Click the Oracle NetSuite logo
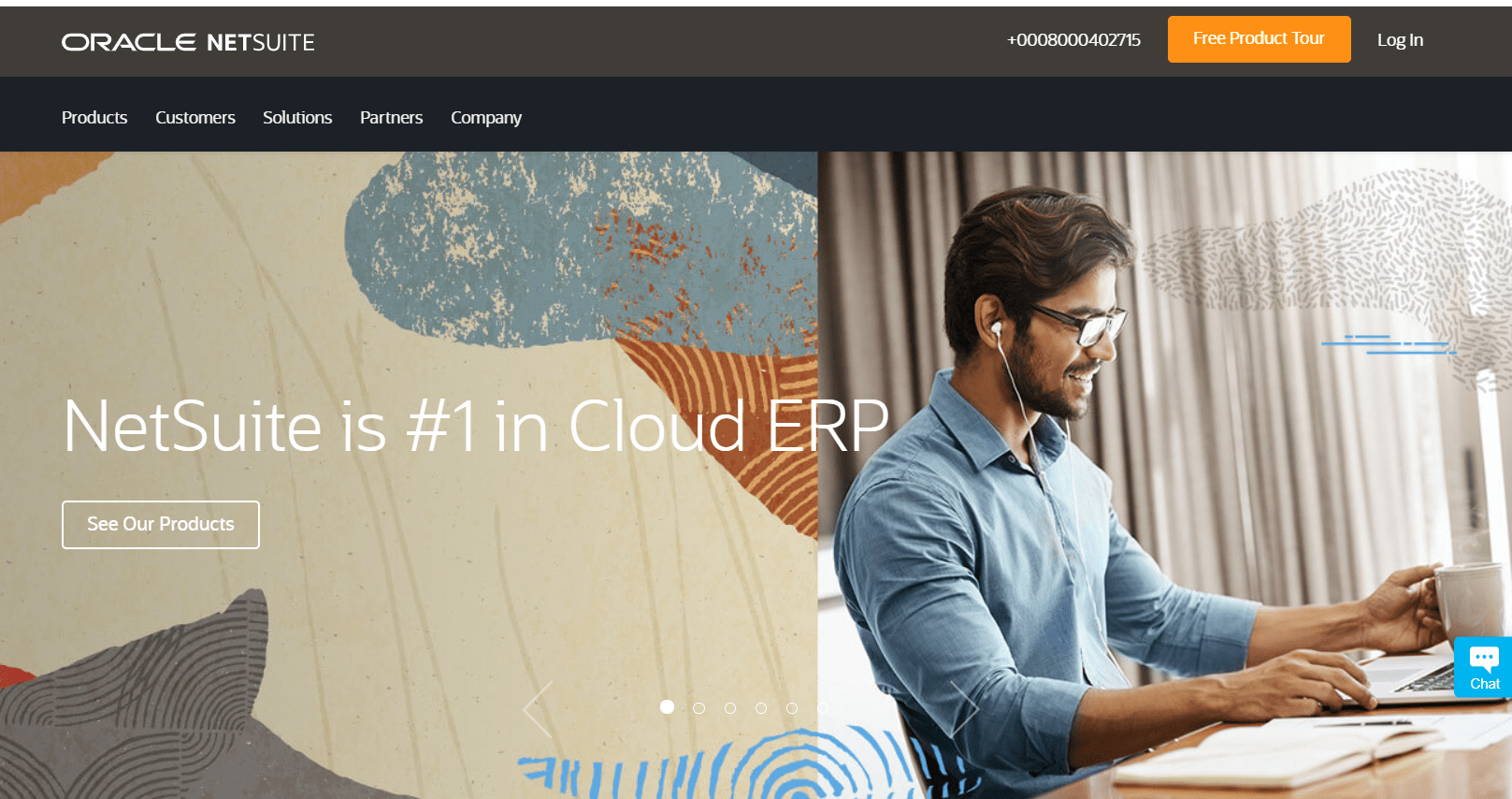The height and width of the screenshot is (799, 1512). 188,42
